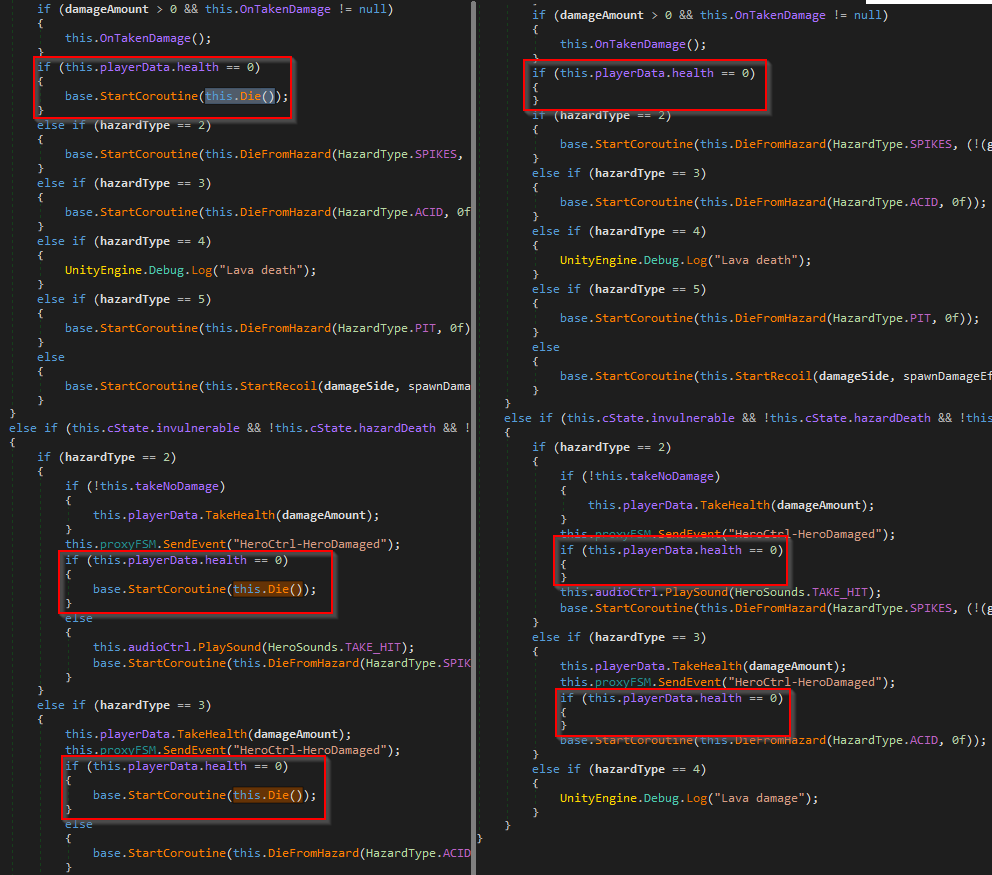This screenshot has height=875, width=992.
Task: Click this.StartRecoil in the right pane
Action: point(755,376)
